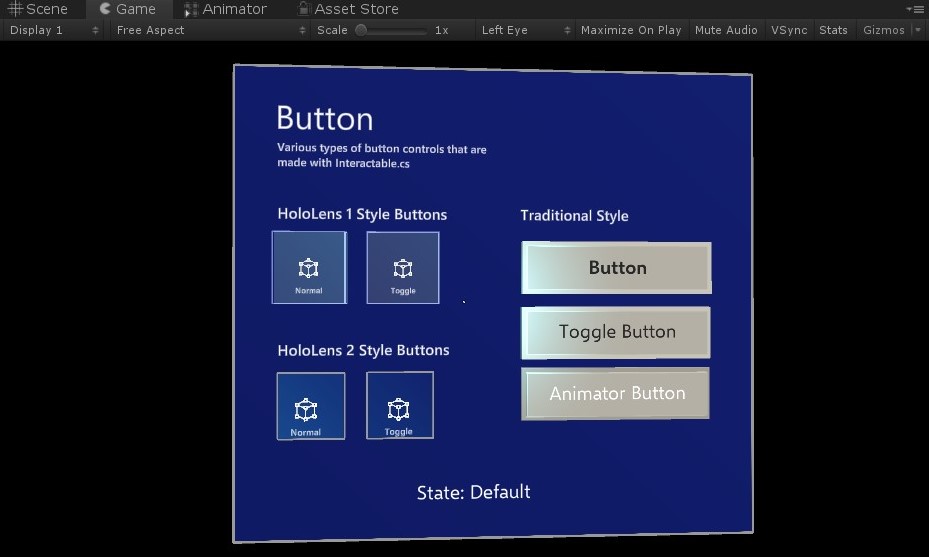This screenshot has height=557, width=929.
Task: Click HoloLens 2 style Normal button
Action: (x=310, y=406)
